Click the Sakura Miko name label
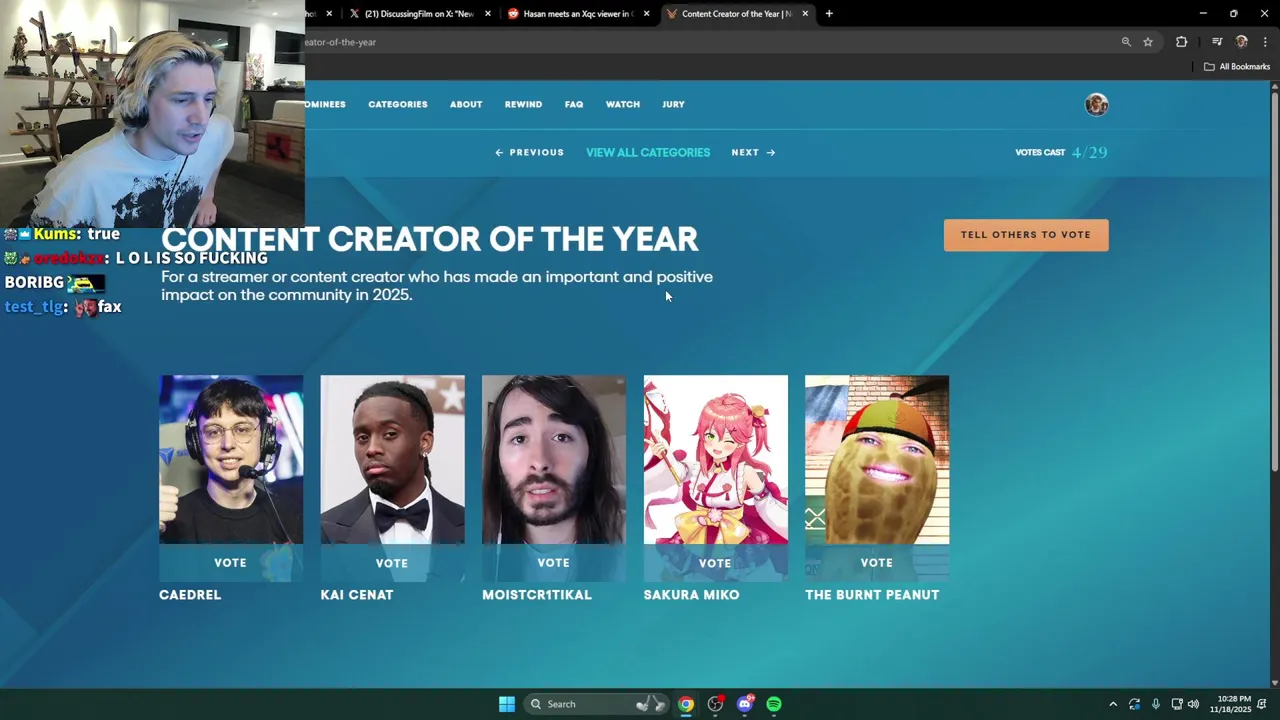Screen dimensions: 1280x720 692,595
